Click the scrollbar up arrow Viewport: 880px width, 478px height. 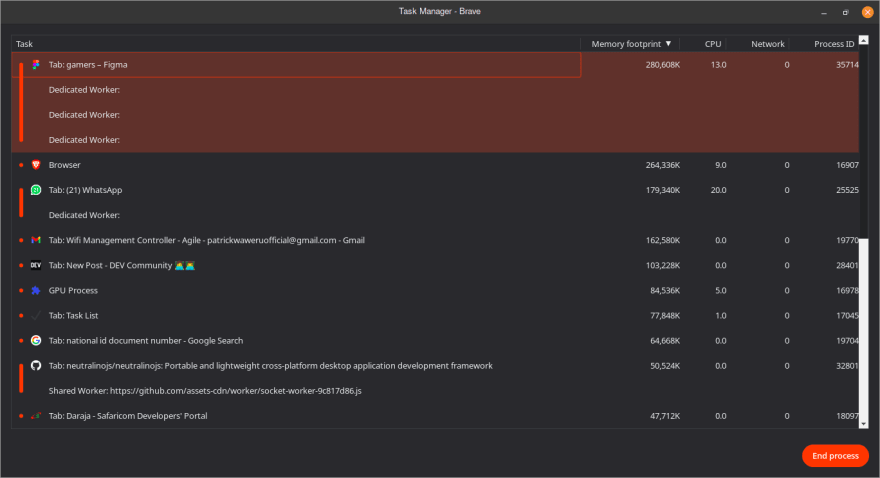tap(864, 40)
